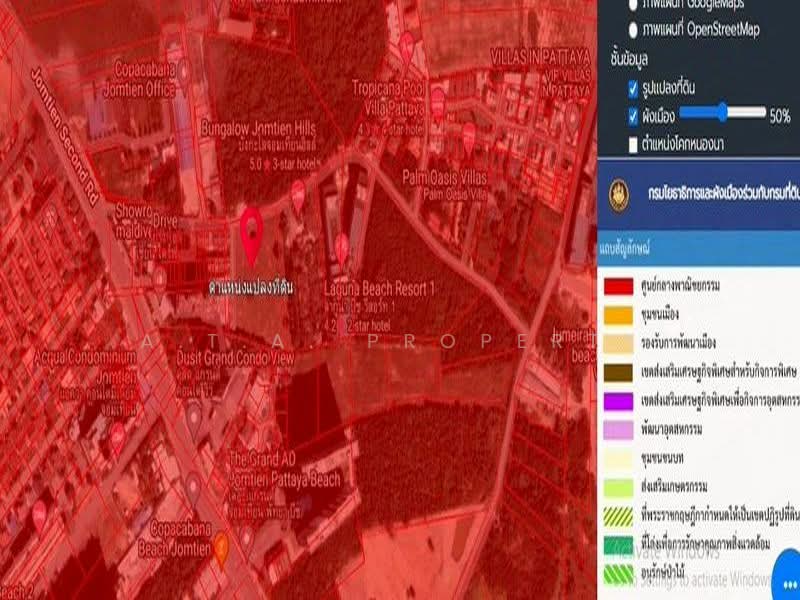
Task: Uncheck the รูปแปลงที่ดิน layer checkbox
Action: (x=634, y=89)
